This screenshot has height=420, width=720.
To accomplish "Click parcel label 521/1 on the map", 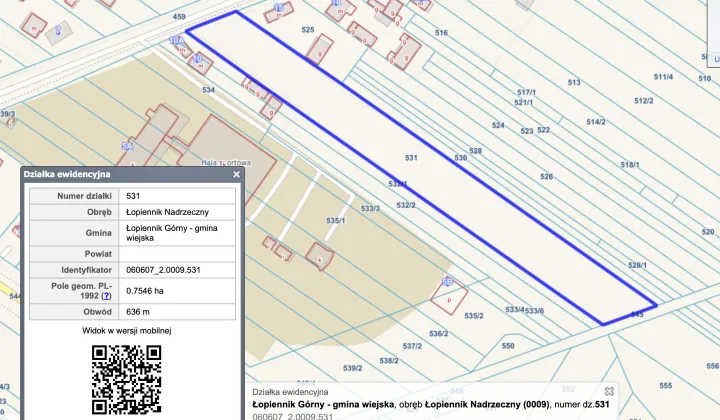I will [x=523, y=102].
